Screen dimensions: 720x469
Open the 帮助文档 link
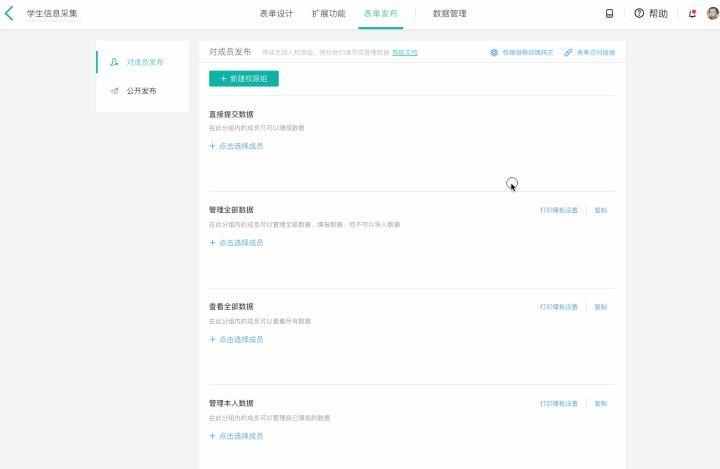[x=405, y=52]
